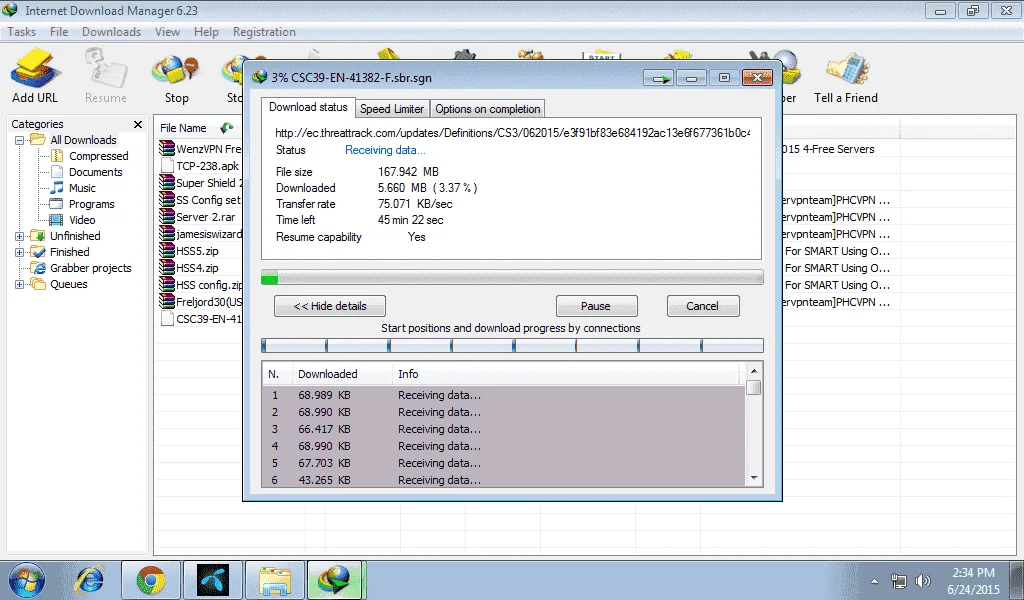Click the Resume toolbar icon
The image size is (1024, 600).
click(x=105, y=75)
